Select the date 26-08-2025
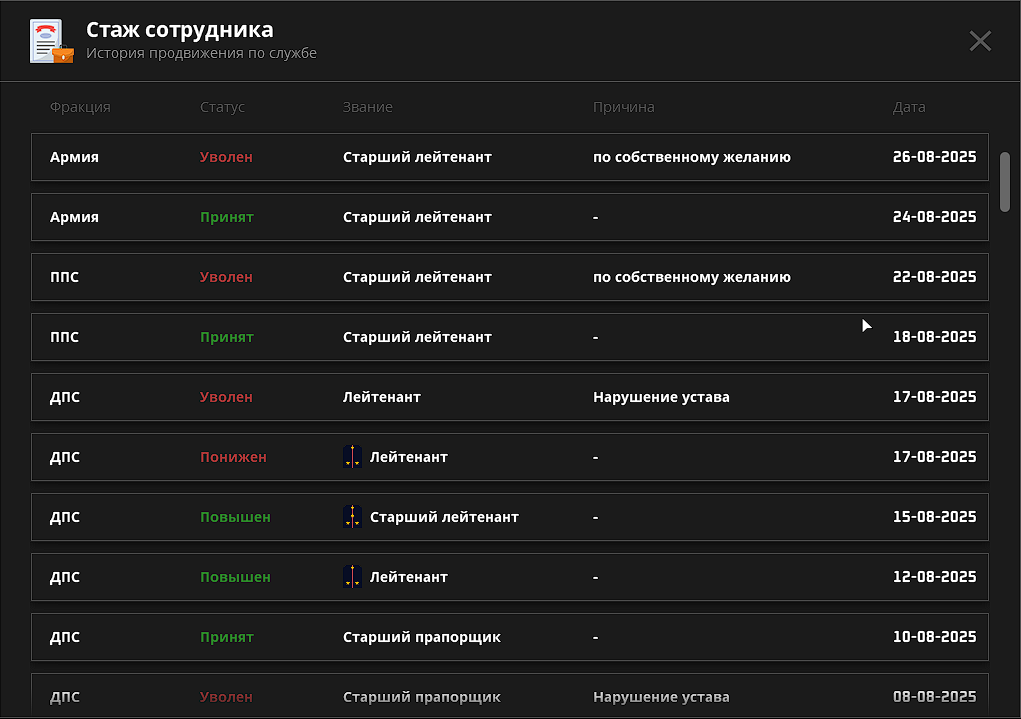The height and width of the screenshot is (719, 1021). [x=934, y=156]
